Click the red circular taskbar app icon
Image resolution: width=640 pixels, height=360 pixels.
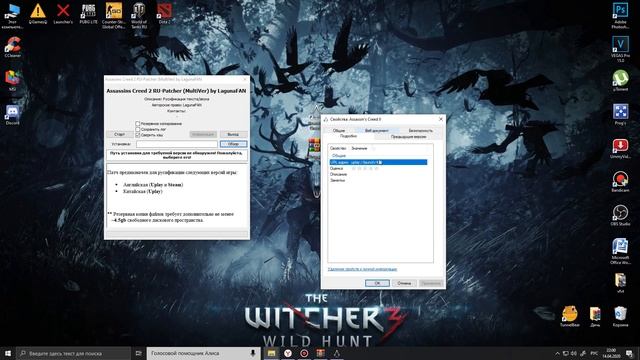(x=304, y=353)
